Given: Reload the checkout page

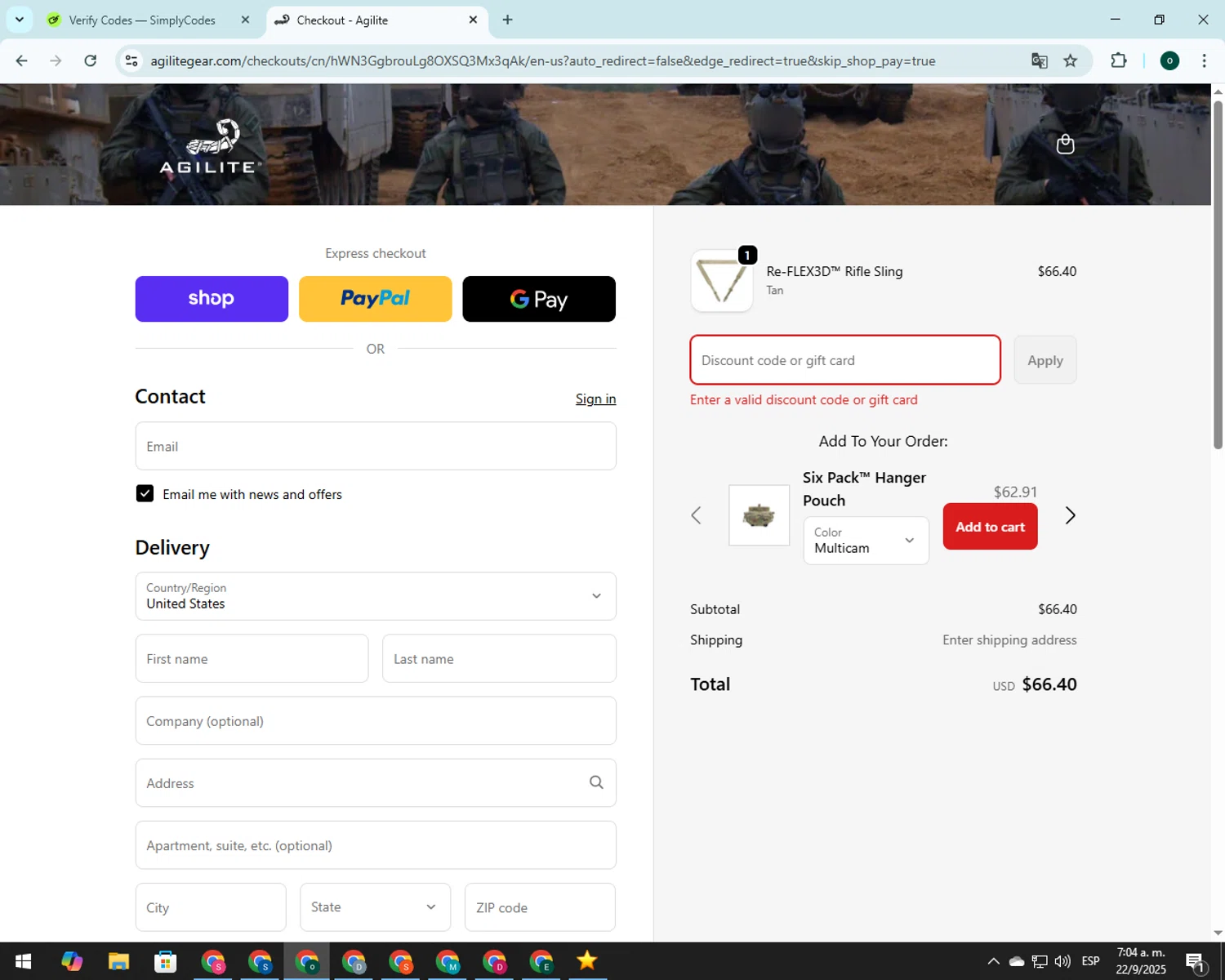Looking at the screenshot, I should coord(91,60).
